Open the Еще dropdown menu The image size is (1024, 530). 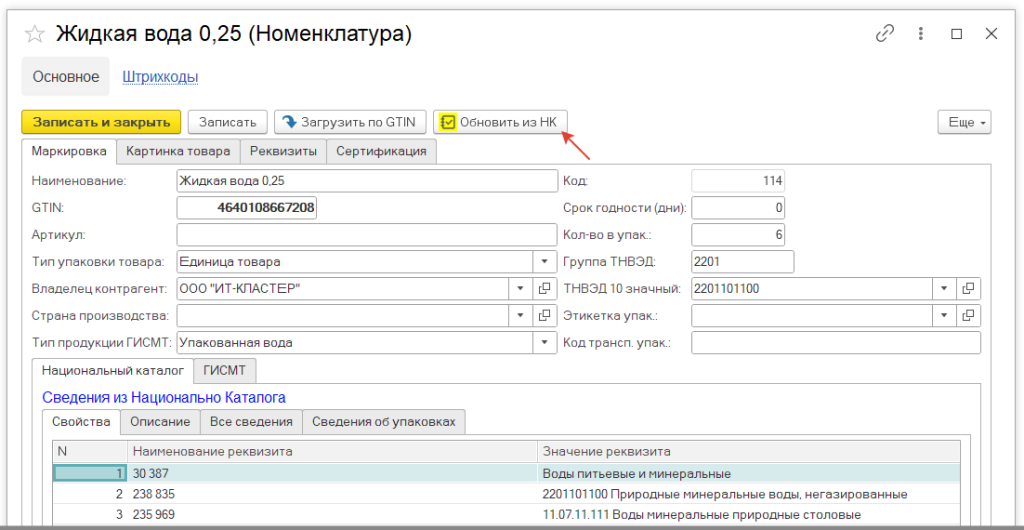(x=965, y=122)
